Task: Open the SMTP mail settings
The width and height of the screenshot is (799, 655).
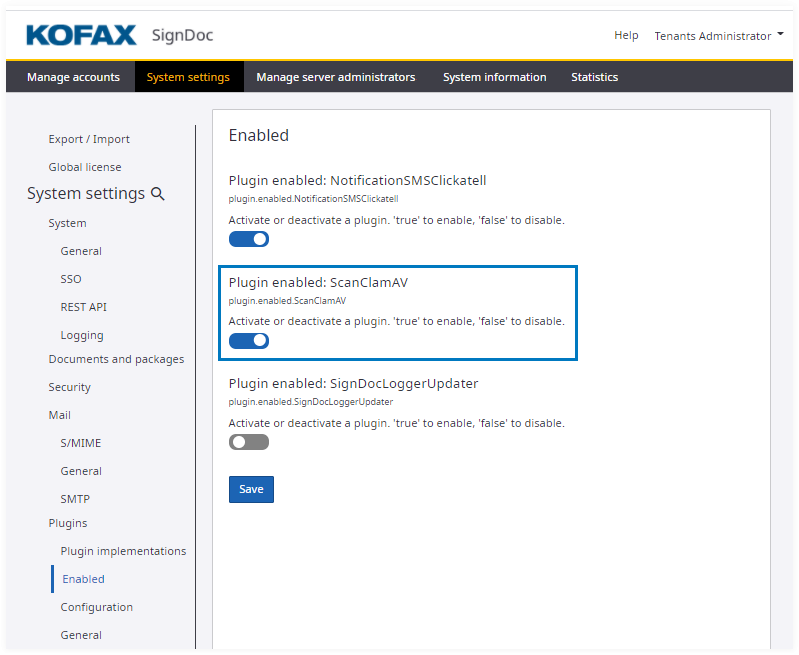Action: pyautogui.click(x=75, y=499)
